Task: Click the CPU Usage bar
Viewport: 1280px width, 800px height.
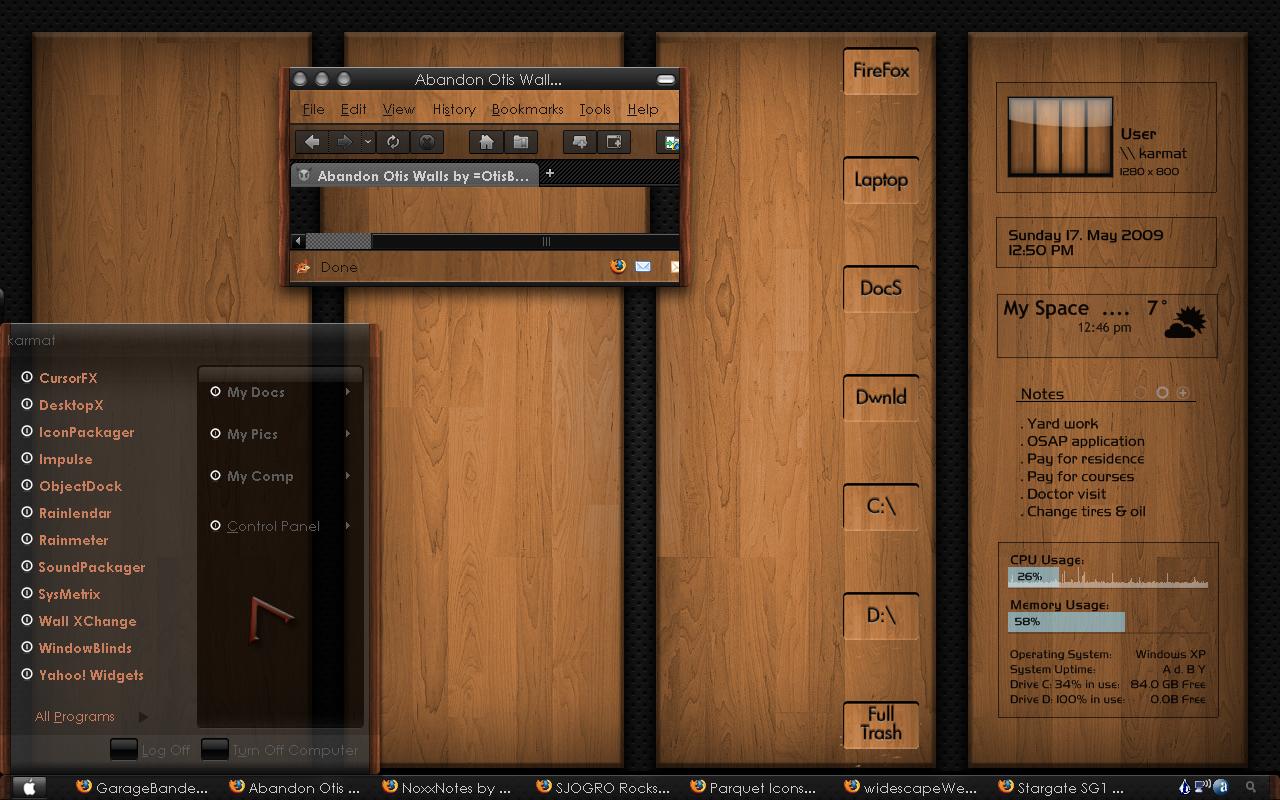Action: click(x=1108, y=577)
